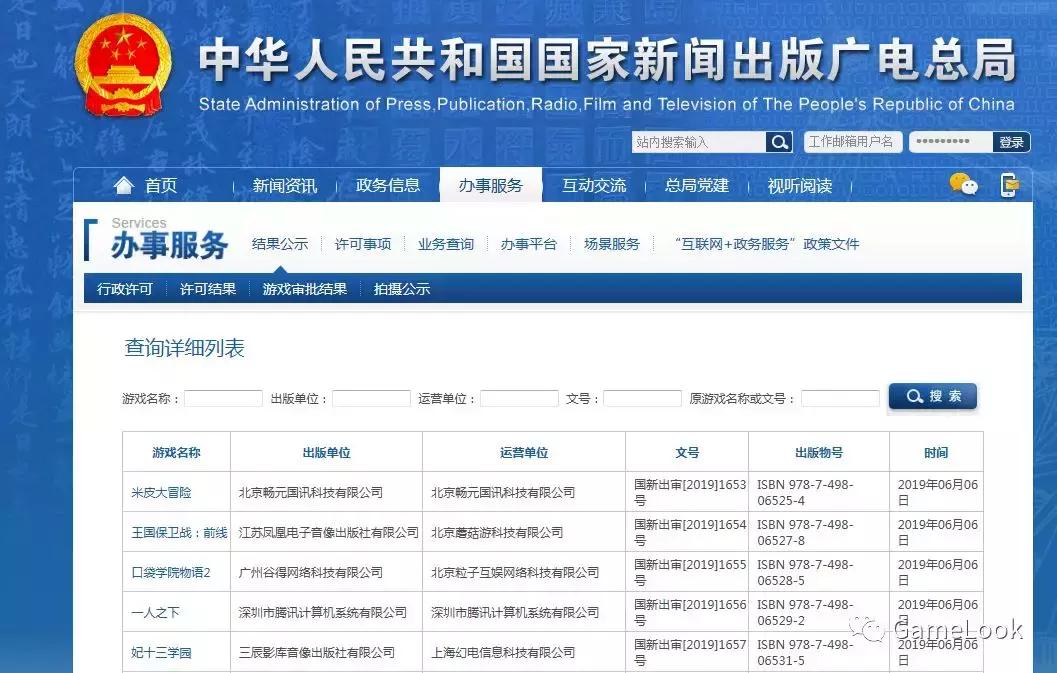Click the magnifier icon inside the 搜索 button
The image size is (1057, 673).
(x=913, y=395)
